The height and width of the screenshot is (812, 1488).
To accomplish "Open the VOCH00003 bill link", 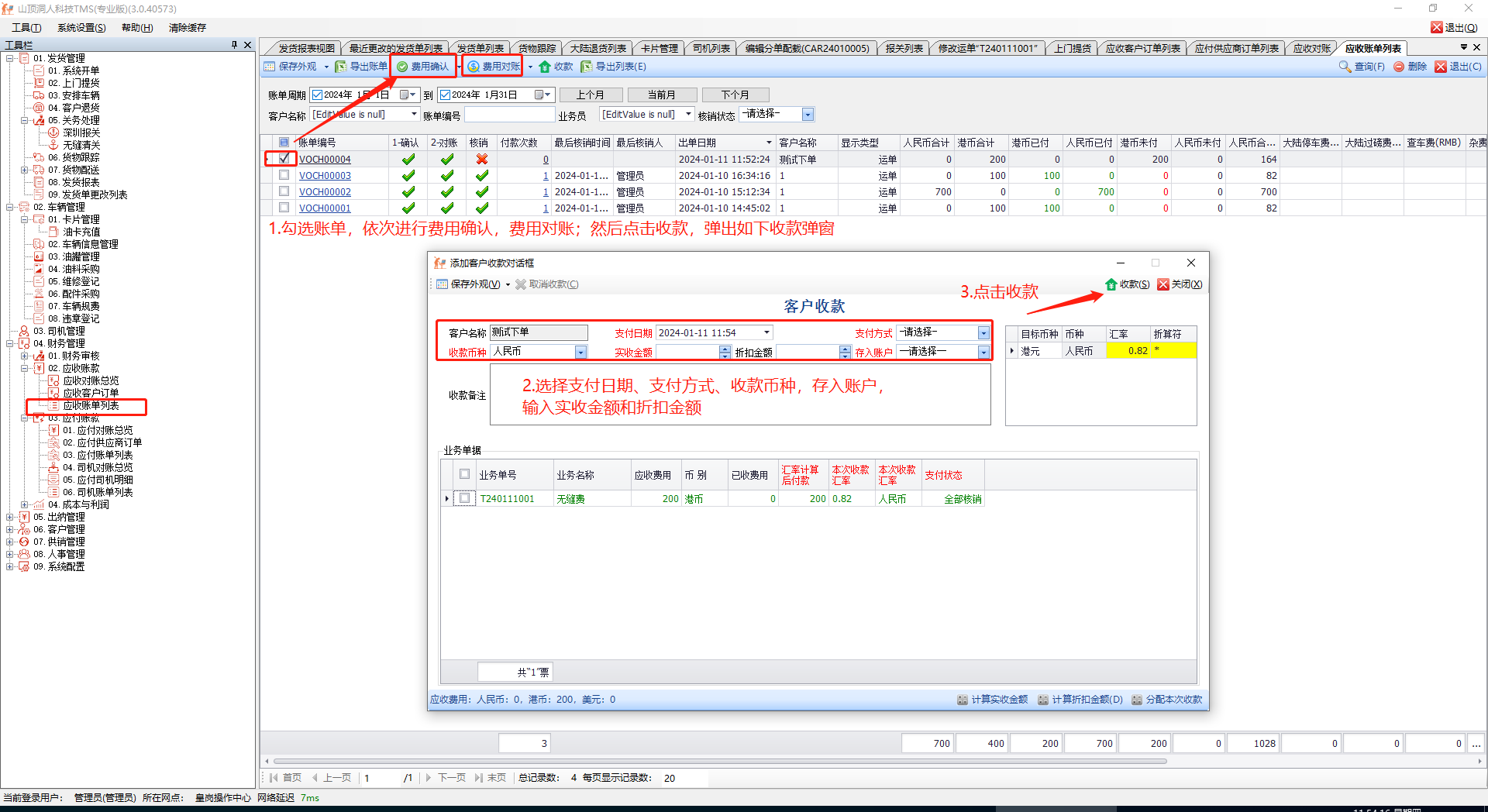I will (325, 176).
